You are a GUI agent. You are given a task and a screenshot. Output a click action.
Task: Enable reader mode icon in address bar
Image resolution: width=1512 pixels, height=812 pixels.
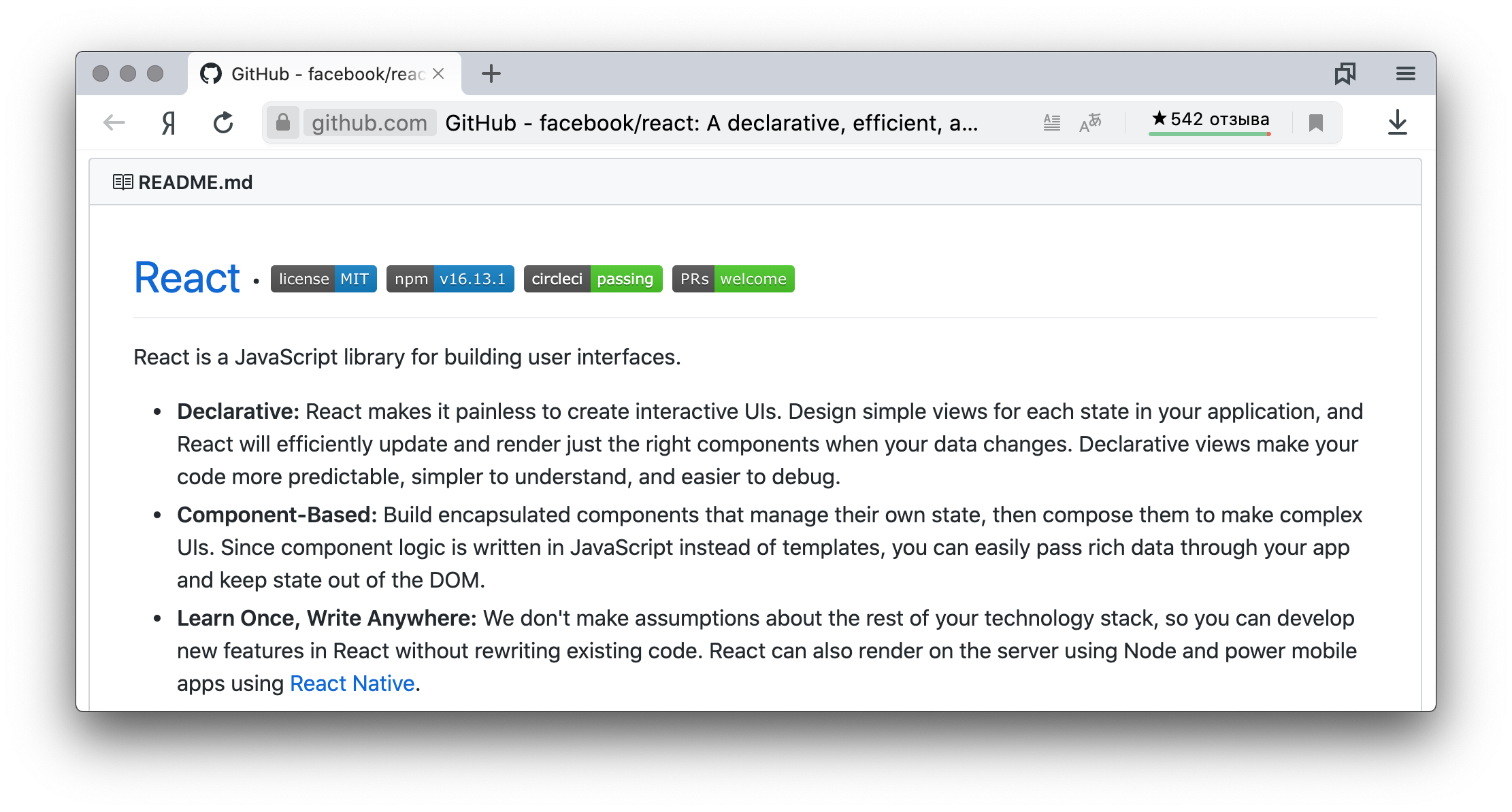1051,123
